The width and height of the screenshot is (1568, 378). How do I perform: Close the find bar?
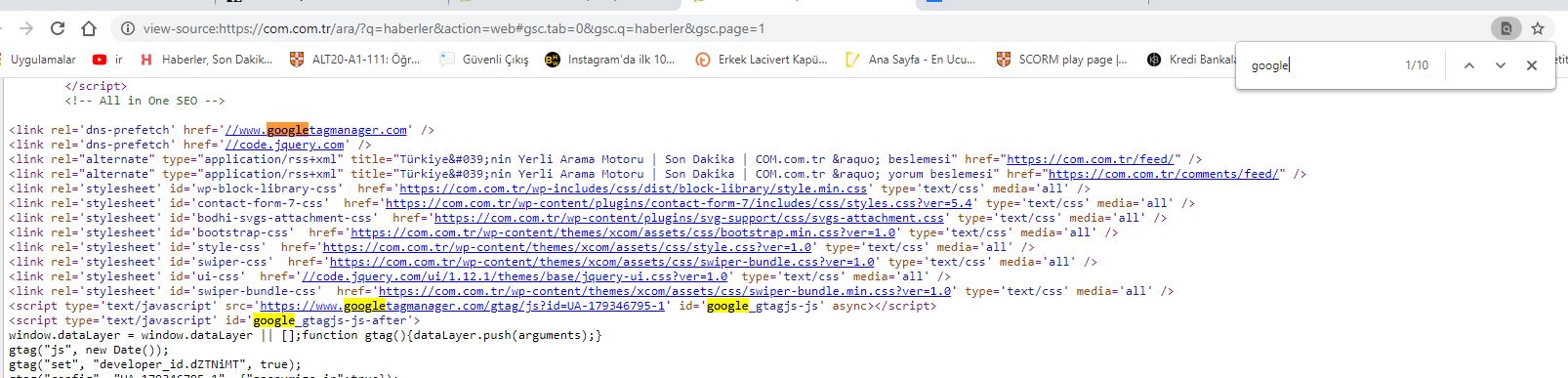[1532, 65]
